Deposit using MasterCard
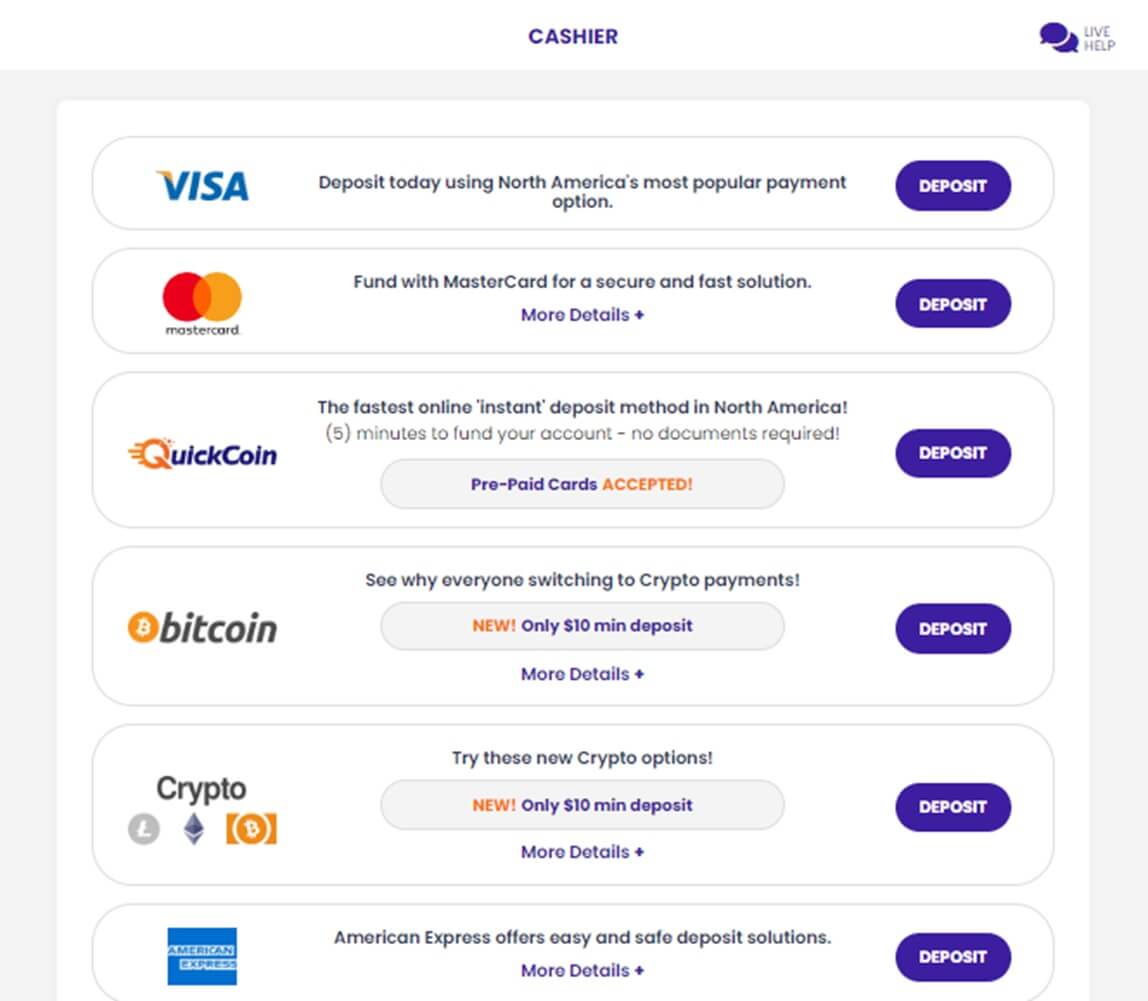1148x1001 pixels. tap(953, 304)
